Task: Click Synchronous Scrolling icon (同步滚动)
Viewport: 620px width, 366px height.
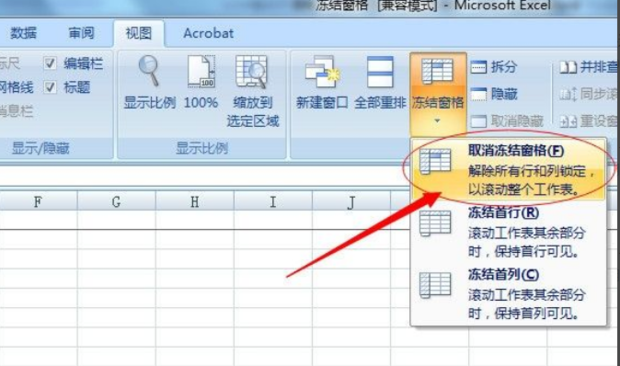Action: pyautogui.click(x=568, y=94)
